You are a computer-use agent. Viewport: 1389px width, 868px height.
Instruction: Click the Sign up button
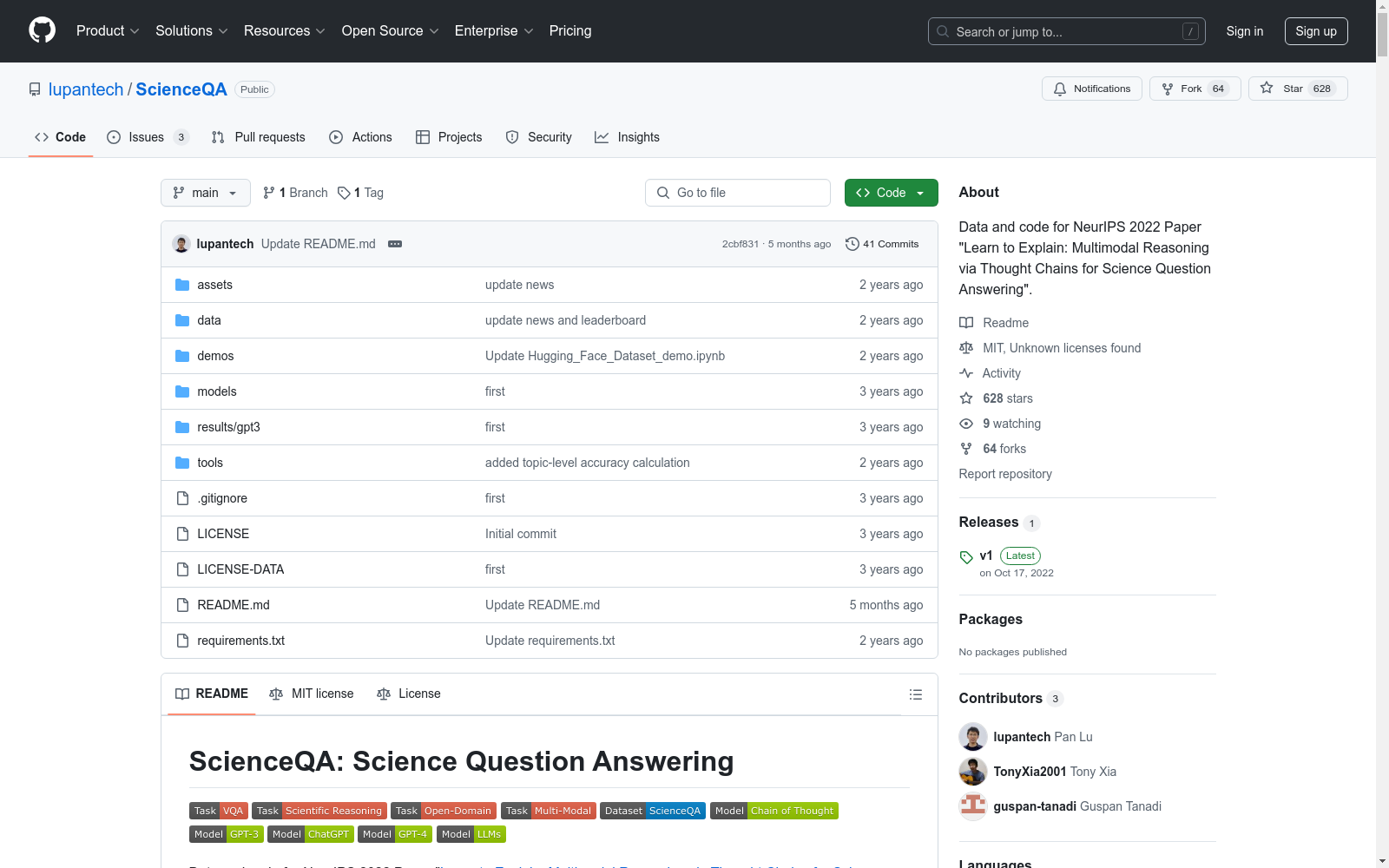(x=1316, y=31)
